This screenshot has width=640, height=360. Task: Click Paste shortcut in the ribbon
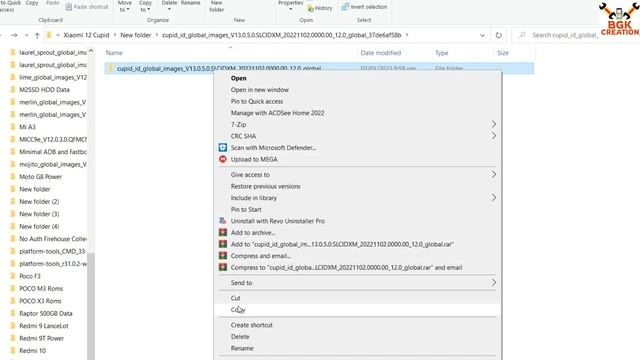87,7
